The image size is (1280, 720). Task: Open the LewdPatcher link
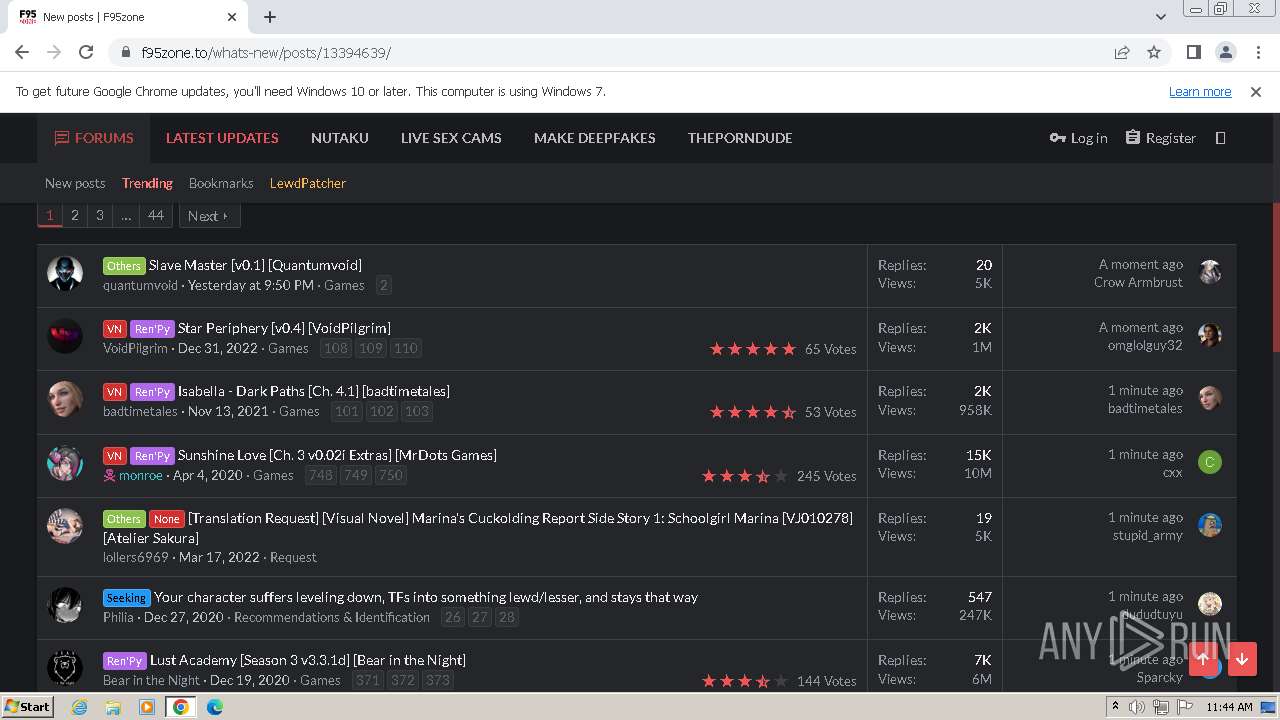[x=308, y=183]
